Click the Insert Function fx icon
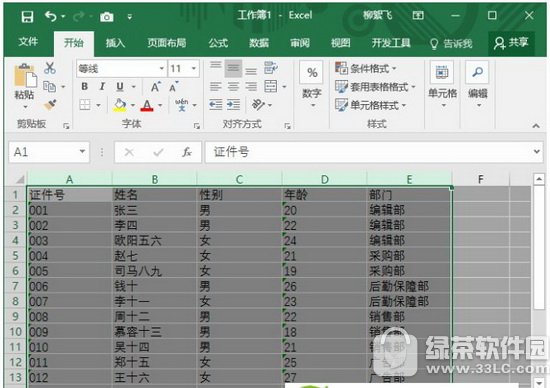Viewport: 550px width, 388px height. (187, 152)
